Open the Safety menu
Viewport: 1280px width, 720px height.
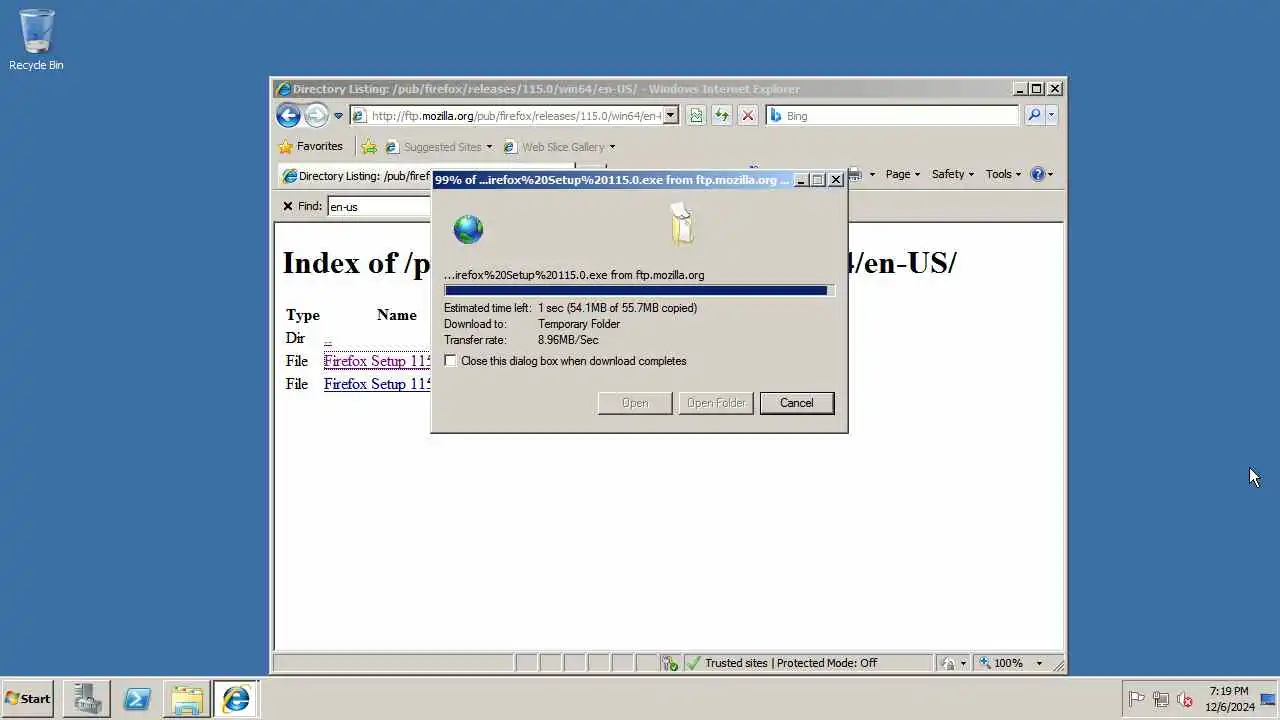click(952, 174)
